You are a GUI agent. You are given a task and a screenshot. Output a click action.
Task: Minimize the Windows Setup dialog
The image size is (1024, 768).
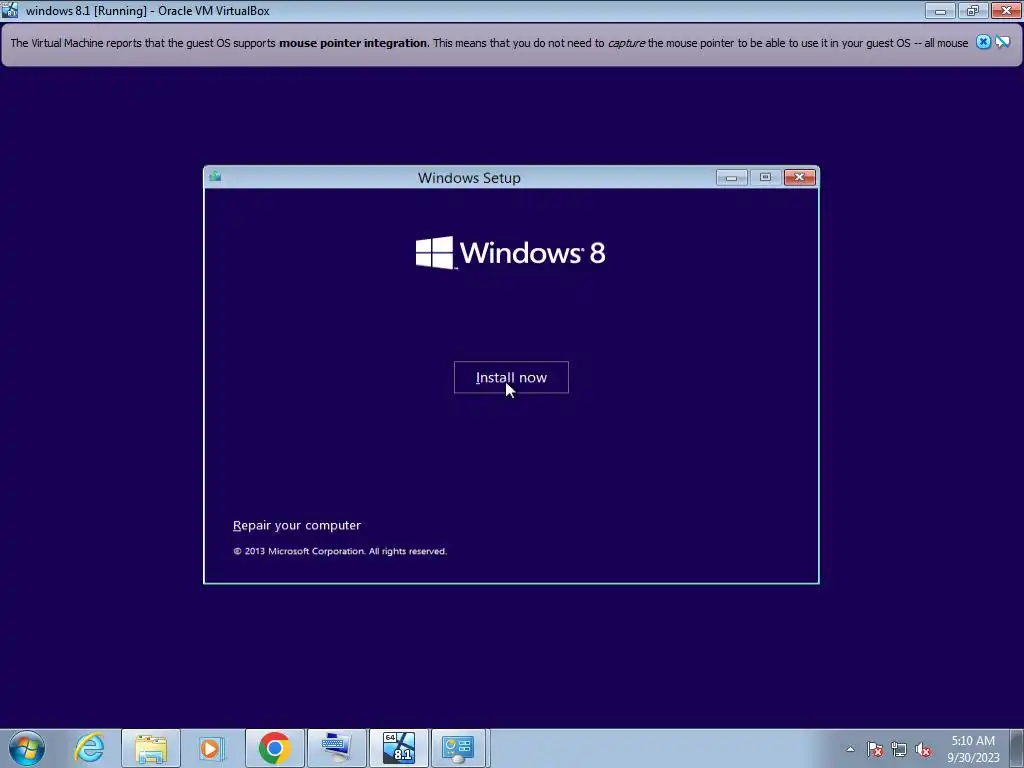(731, 177)
